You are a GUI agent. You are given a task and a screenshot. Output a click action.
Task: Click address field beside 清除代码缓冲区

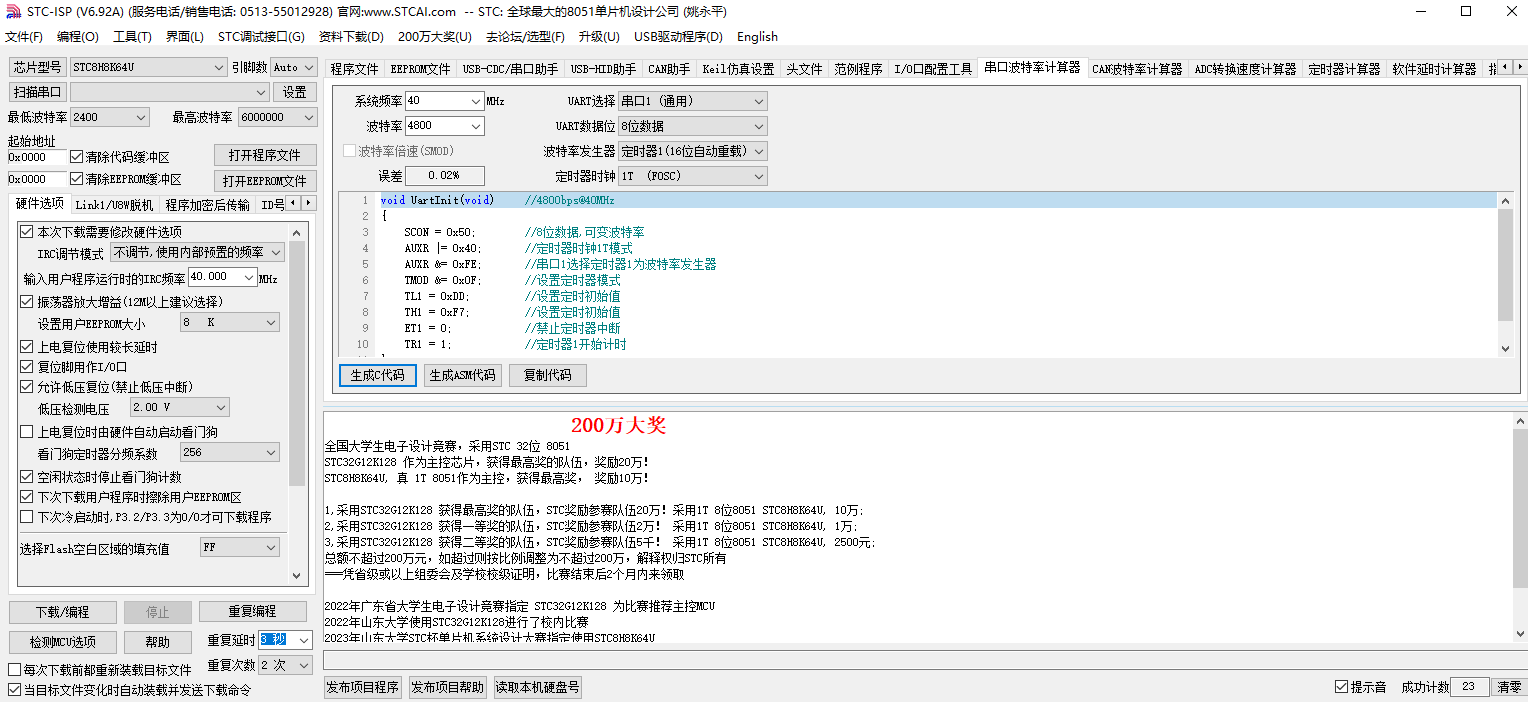[37, 157]
